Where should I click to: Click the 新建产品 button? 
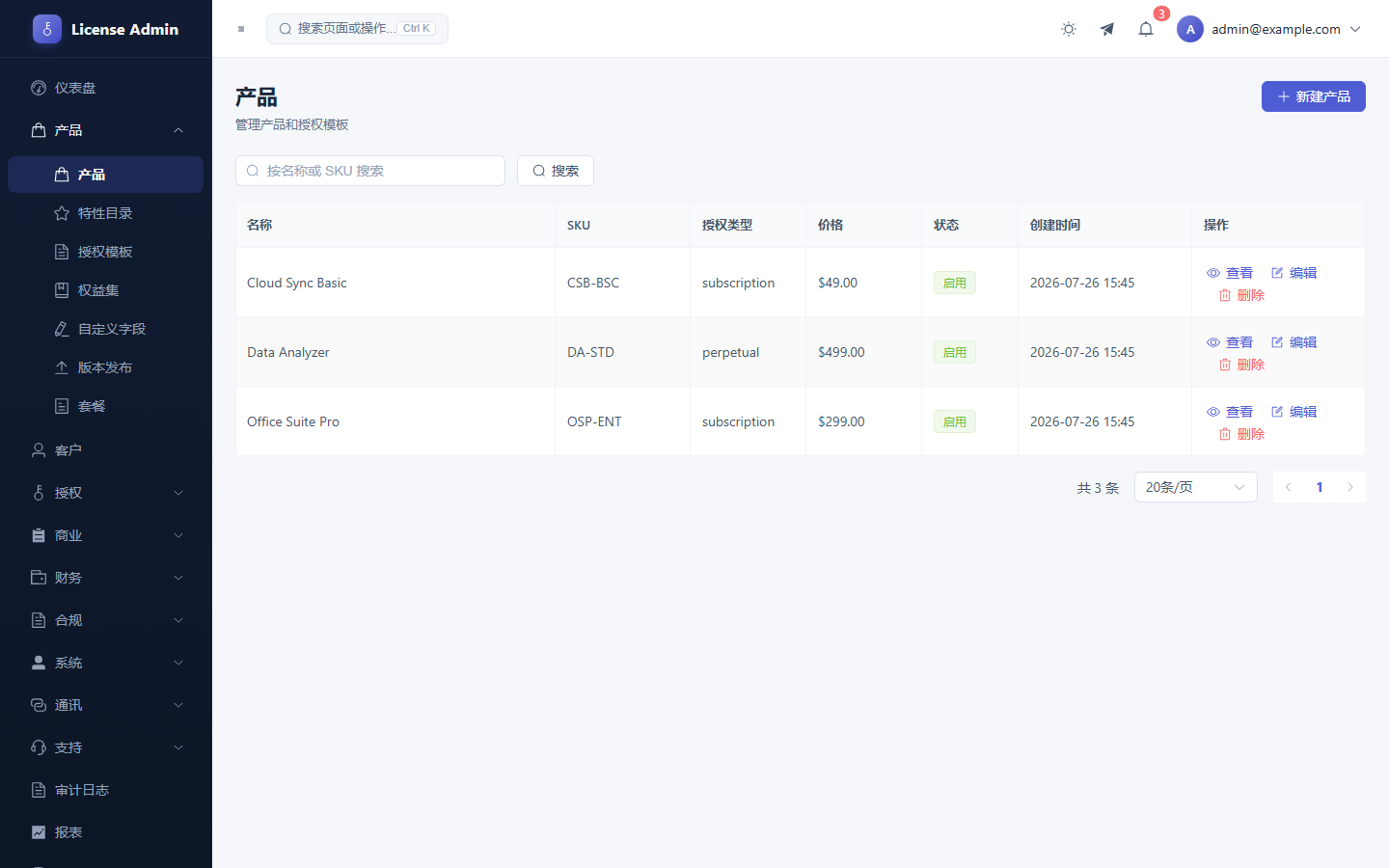coord(1314,96)
